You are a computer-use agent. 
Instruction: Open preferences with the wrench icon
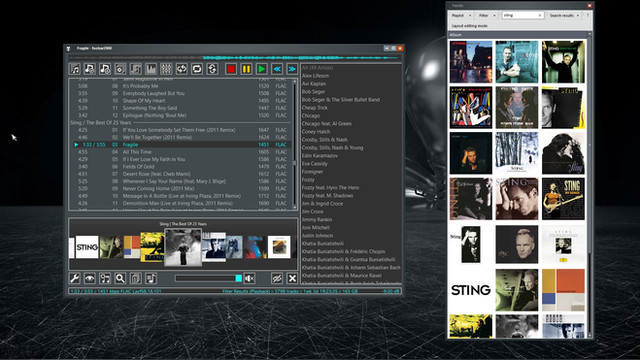75,278
